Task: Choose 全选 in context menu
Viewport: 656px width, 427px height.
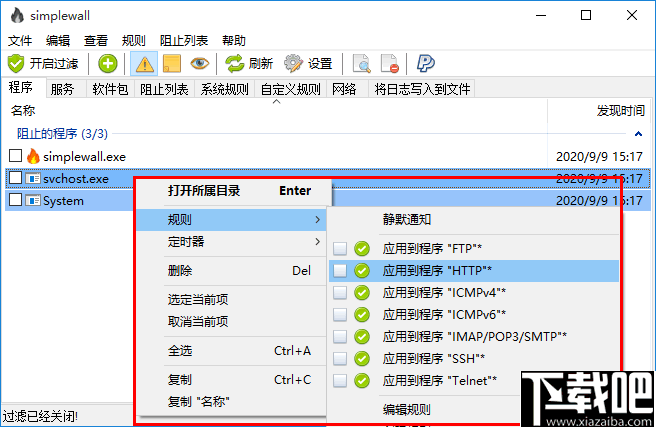Action: click(231, 351)
